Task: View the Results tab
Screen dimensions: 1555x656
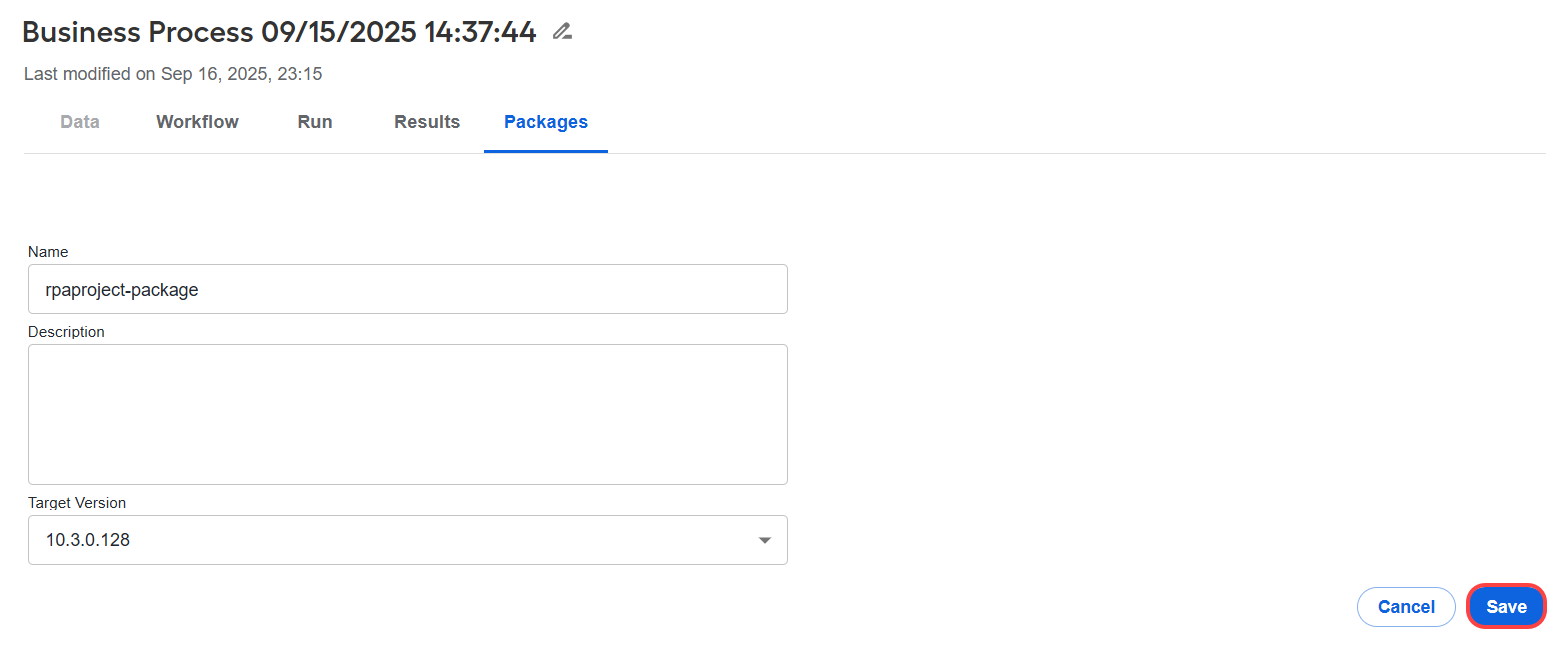Action: 427,122
